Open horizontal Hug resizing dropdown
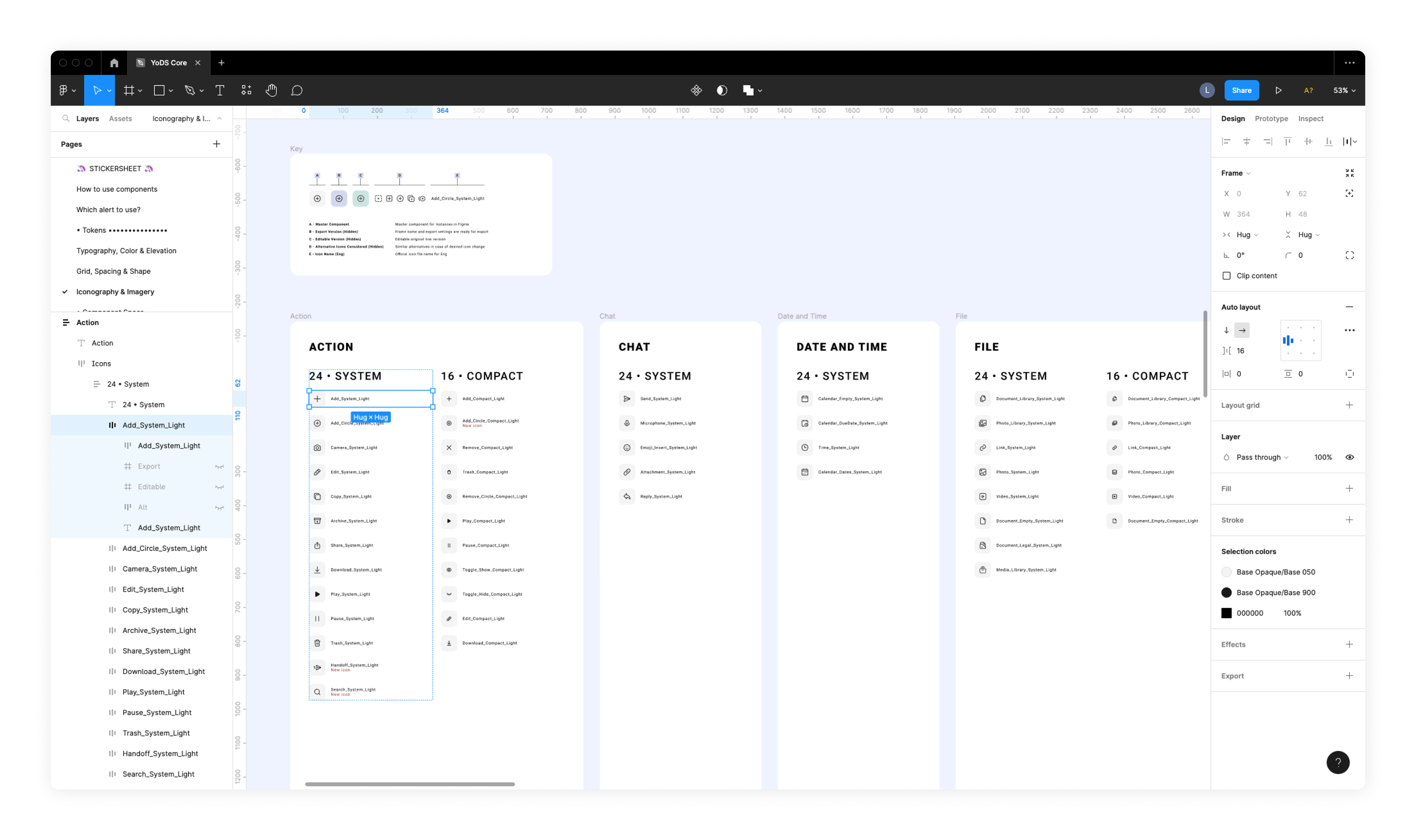The width and height of the screenshot is (1416, 840). [x=1247, y=234]
